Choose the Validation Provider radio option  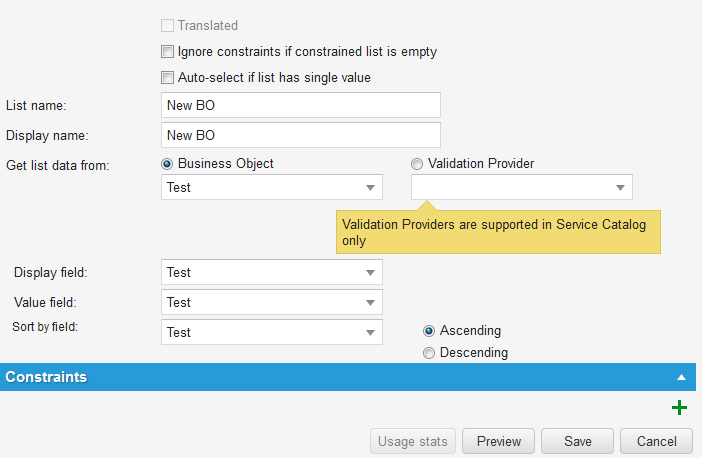417,163
